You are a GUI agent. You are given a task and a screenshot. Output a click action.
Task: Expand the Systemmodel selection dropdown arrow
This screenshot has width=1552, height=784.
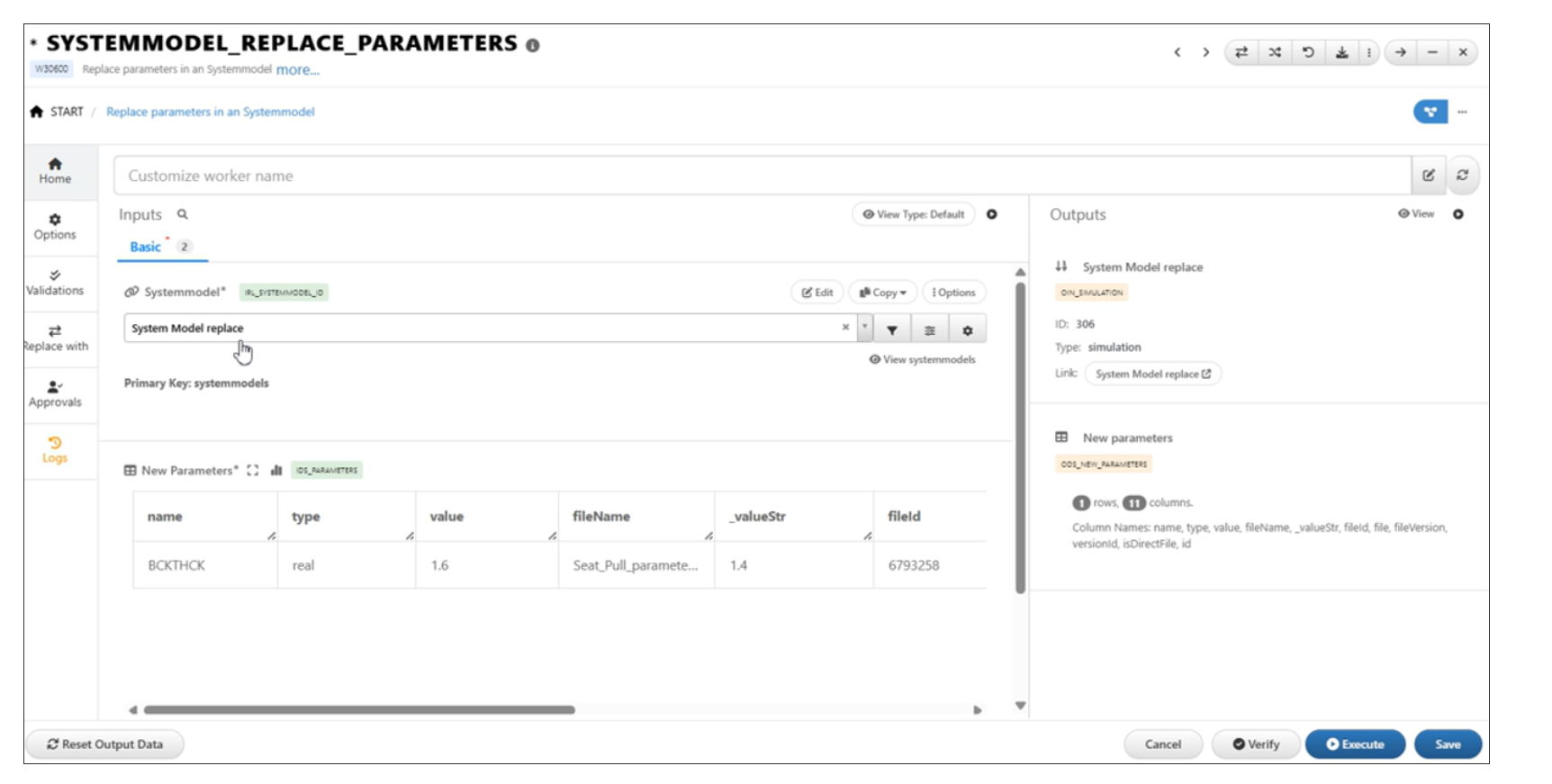click(864, 328)
